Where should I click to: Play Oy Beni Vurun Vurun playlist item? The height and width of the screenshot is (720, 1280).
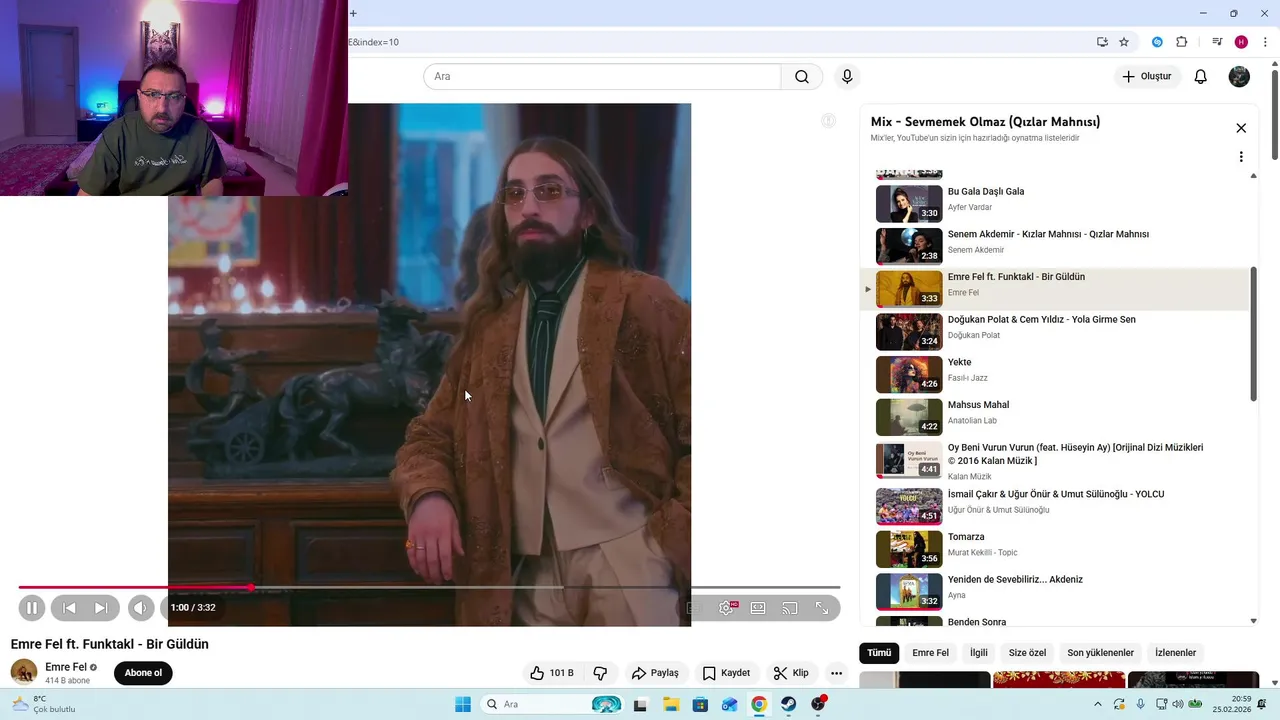click(x=1056, y=460)
